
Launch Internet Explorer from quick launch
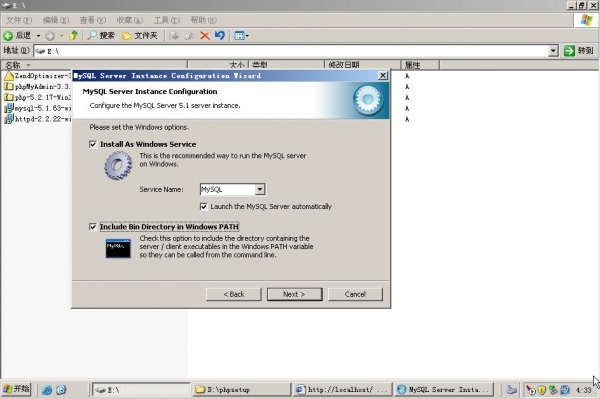47,390
